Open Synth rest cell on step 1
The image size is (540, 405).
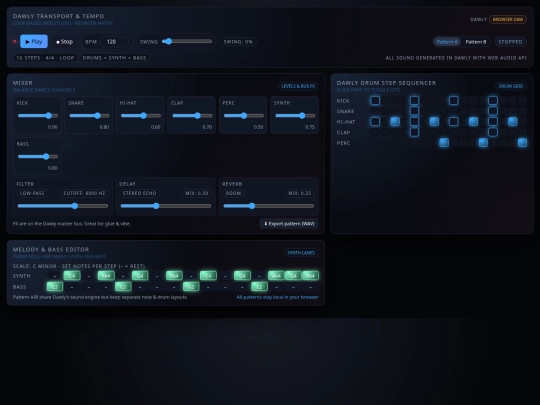coord(55,276)
